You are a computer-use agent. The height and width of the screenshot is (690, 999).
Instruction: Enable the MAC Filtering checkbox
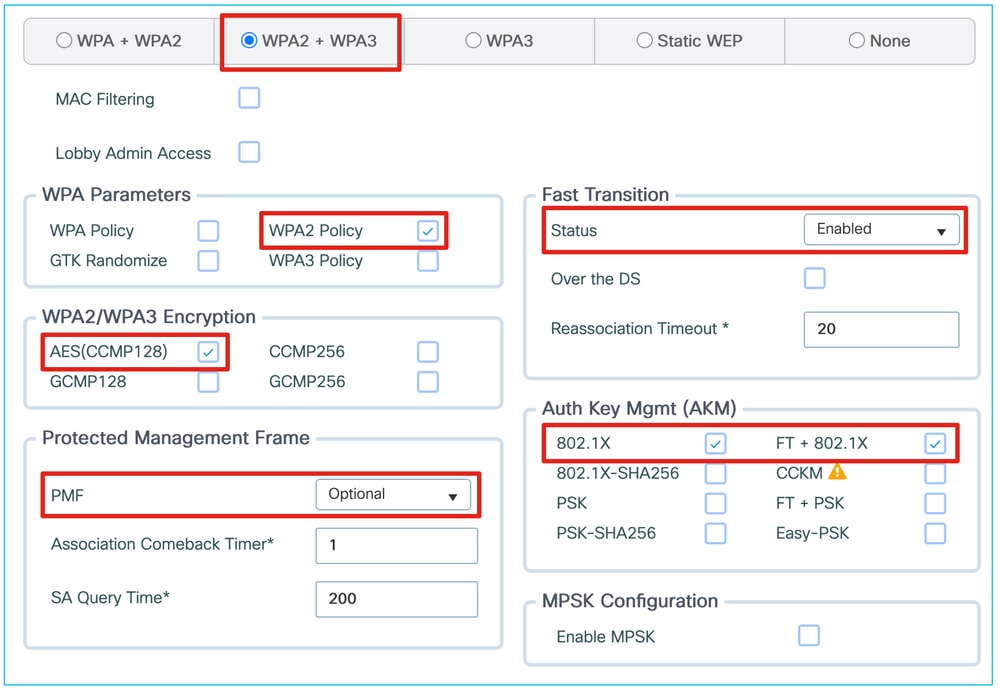(249, 98)
